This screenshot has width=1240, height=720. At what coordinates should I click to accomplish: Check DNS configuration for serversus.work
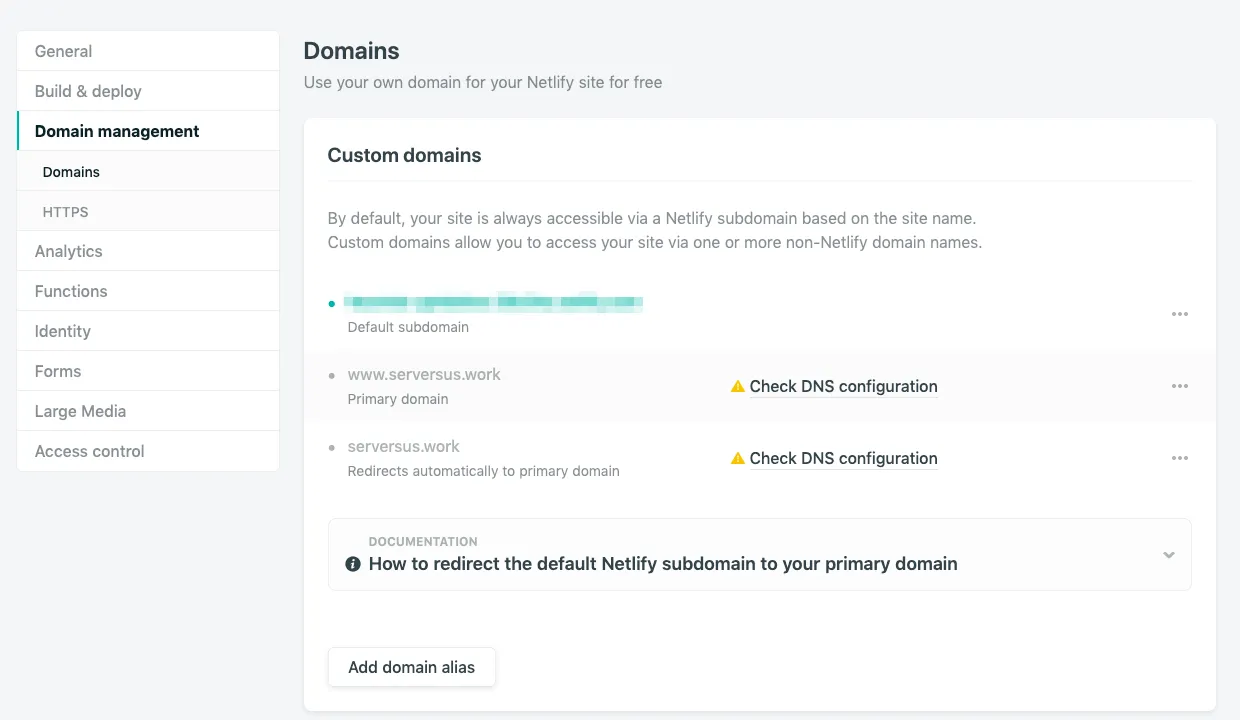coord(844,458)
